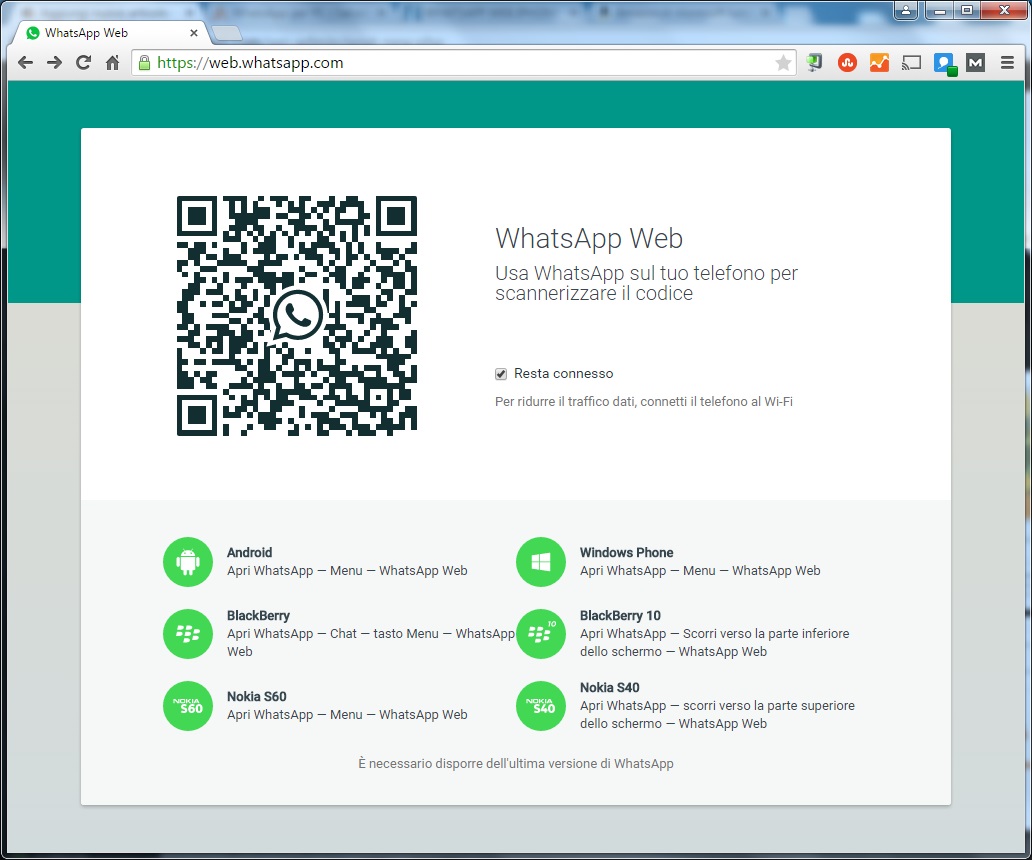Focus the address bar with web.whatsapp.com
Viewport: 1032px width, 860px height.
pos(464,63)
